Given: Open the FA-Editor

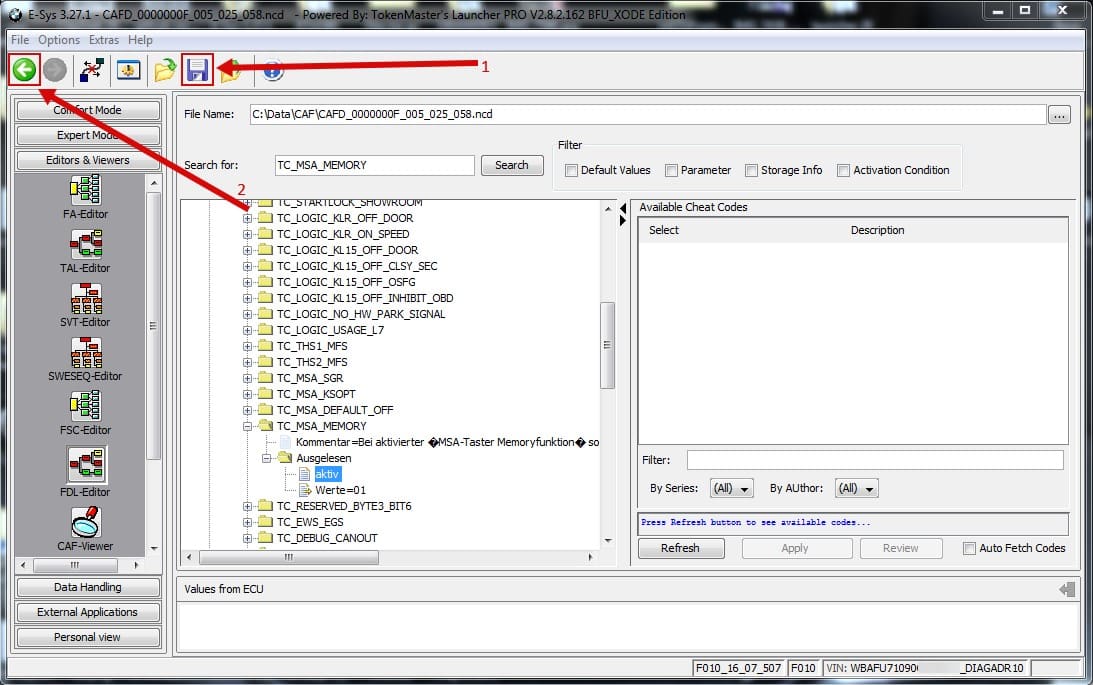Looking at the screenshot, I should pos(86,197).
